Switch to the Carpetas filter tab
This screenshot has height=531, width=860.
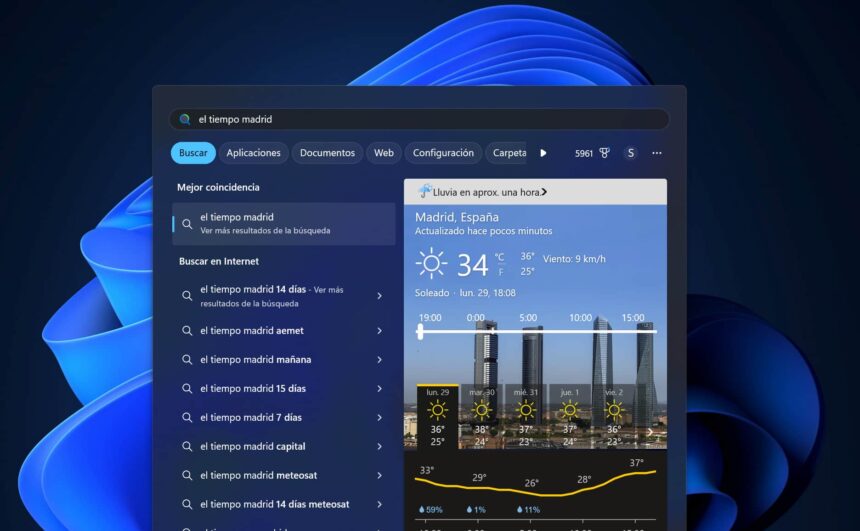(x=506, y=153)
